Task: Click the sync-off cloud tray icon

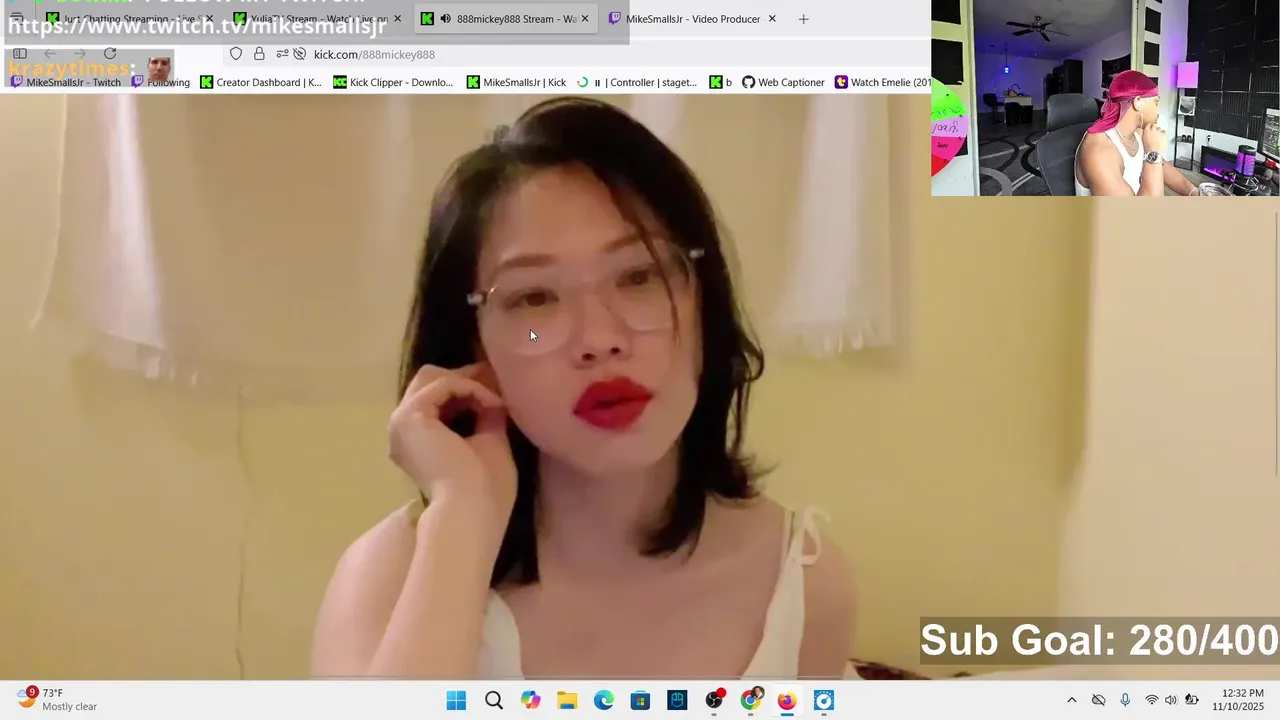Action: (1098, 700)
